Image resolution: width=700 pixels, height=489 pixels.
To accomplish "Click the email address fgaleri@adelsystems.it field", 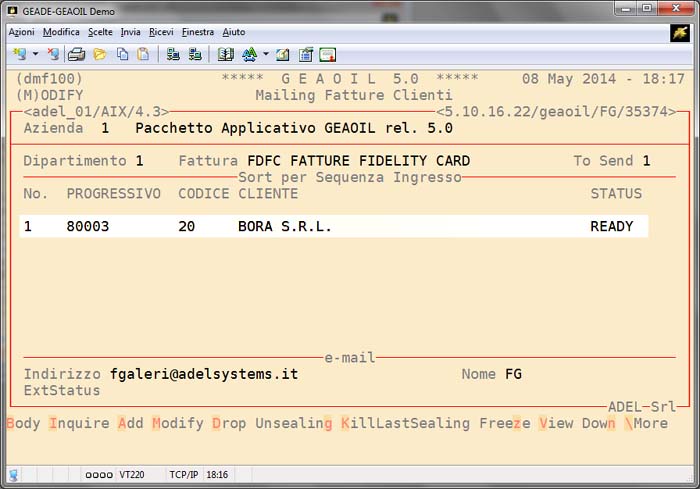I will click(204, 374).
